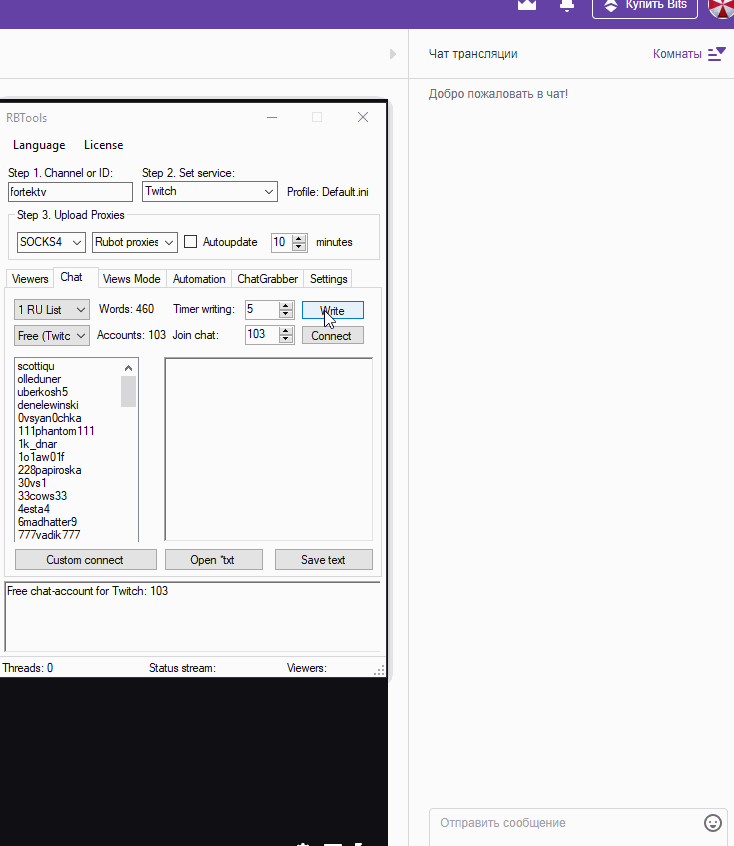Close the RBTools window

[363, 117]
